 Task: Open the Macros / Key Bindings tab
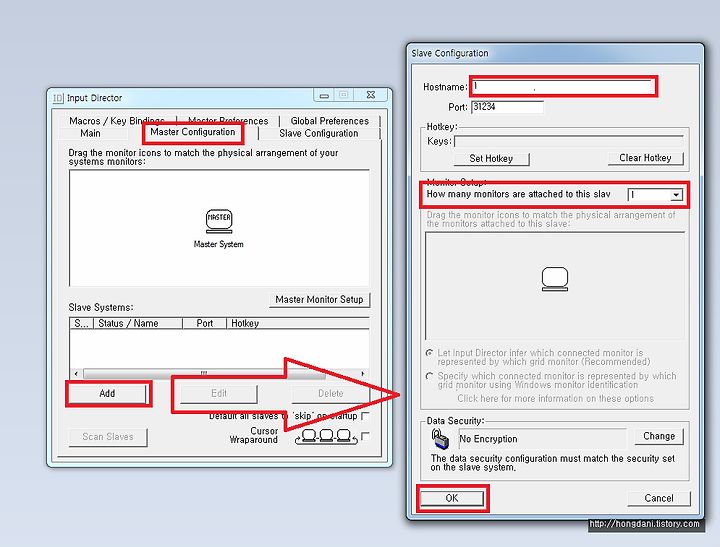(x=117, y=121)
